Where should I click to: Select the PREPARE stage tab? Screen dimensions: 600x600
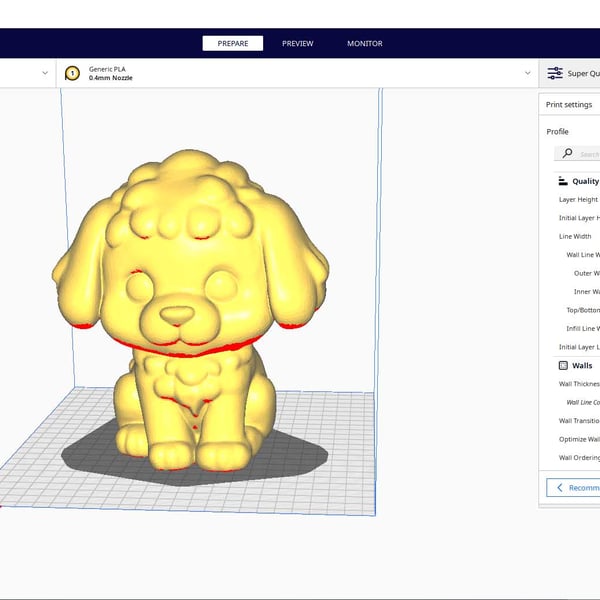(x=232, y=43)
